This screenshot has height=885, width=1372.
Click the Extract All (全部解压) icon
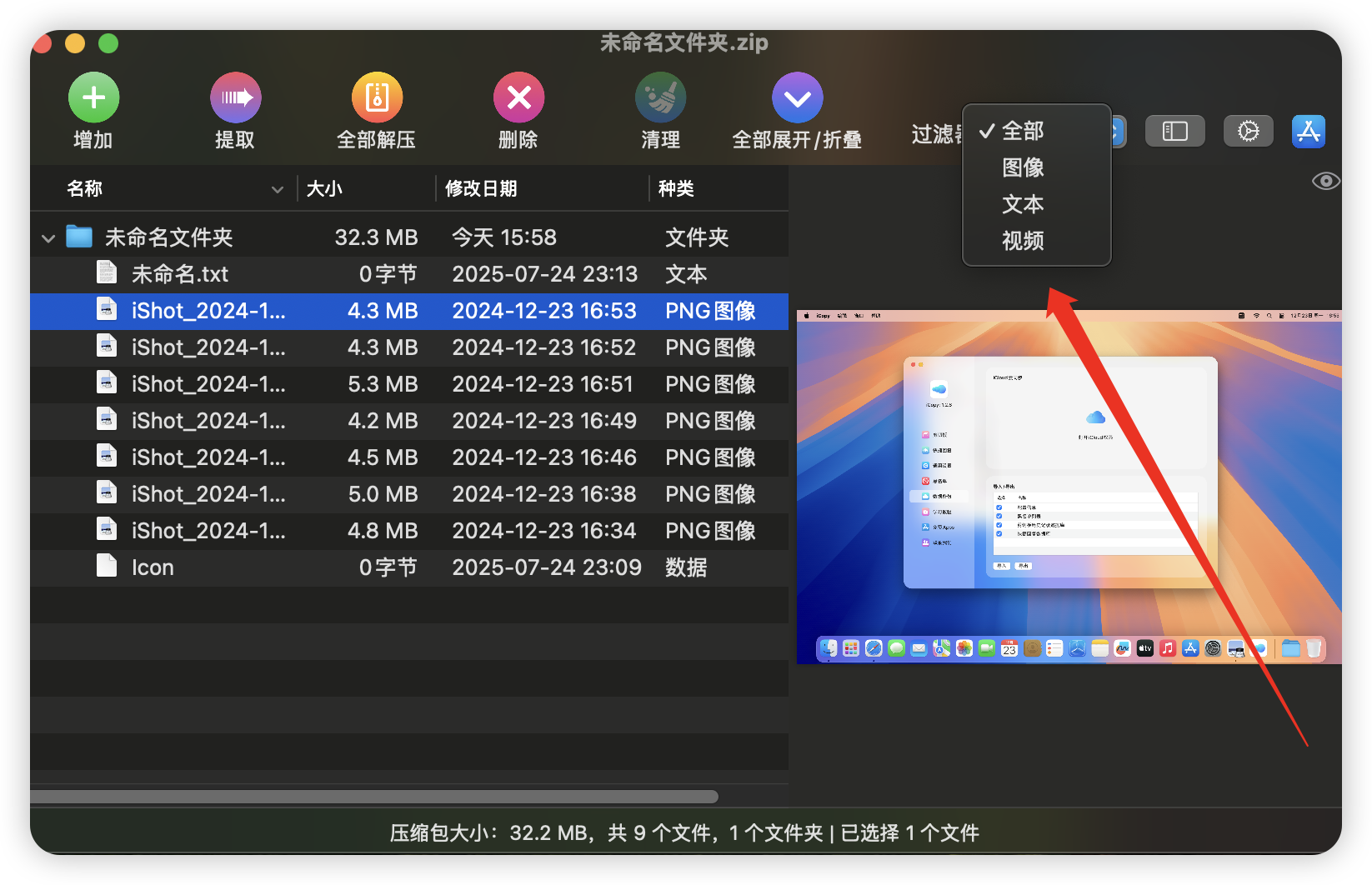pos(377,97)
